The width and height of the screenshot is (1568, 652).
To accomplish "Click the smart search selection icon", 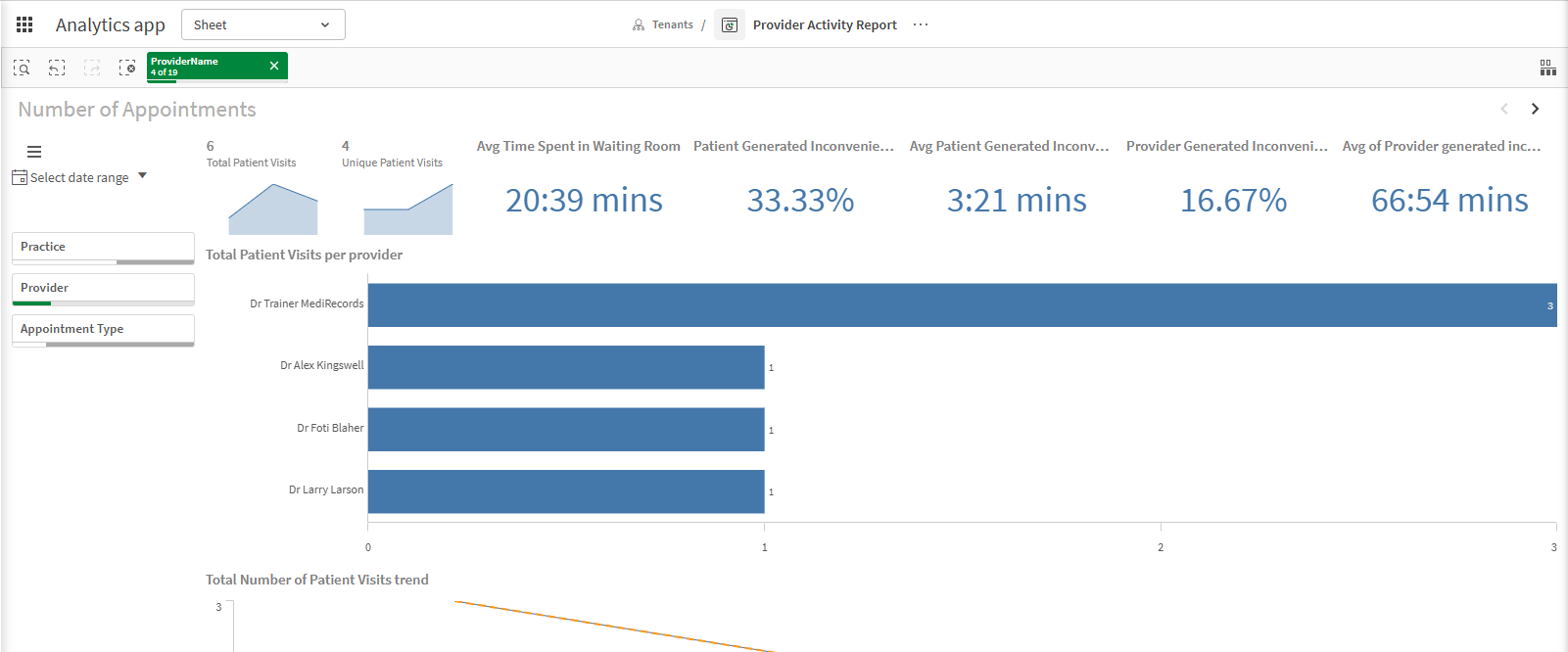I will 22,68.
